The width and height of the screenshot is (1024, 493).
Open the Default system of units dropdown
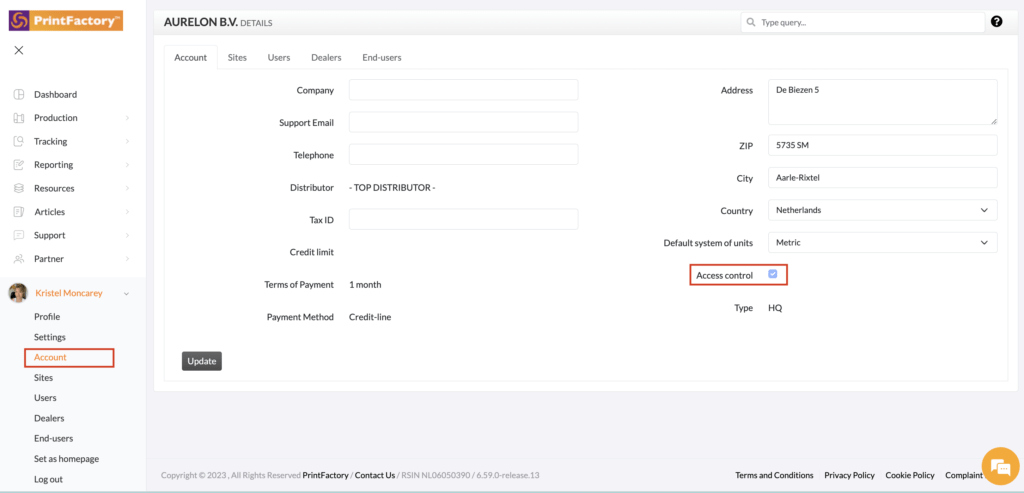pos(883,243)
